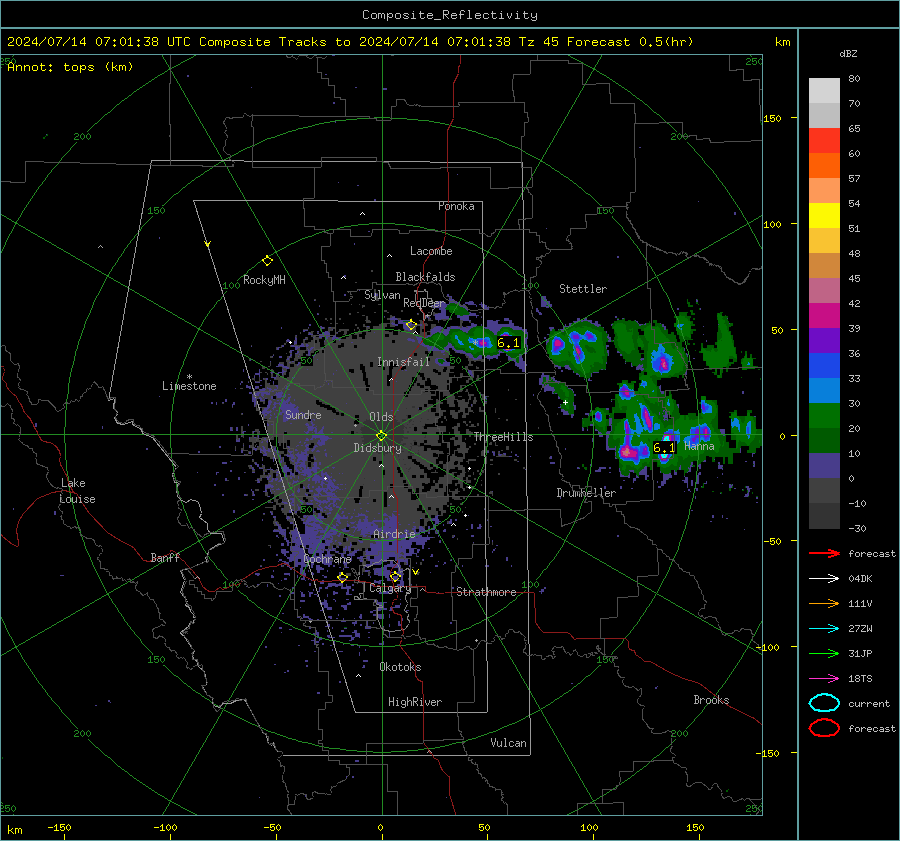
Task: Click the Cochrane city label
Action: pos(327,559)
